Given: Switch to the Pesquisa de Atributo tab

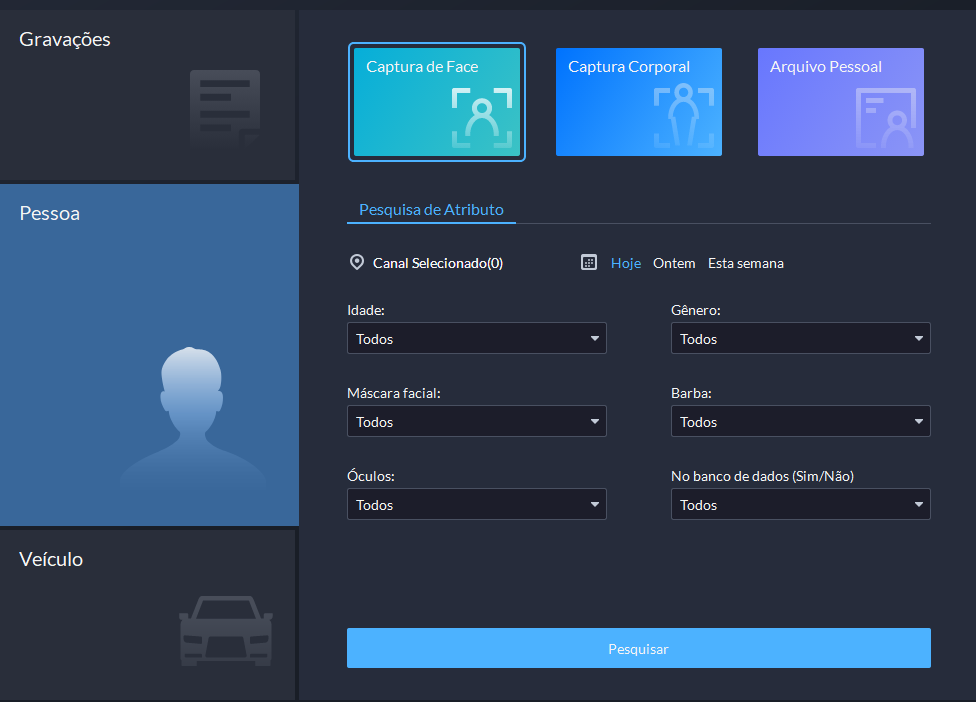Looking at the screenshot, I should pos(431,210).
